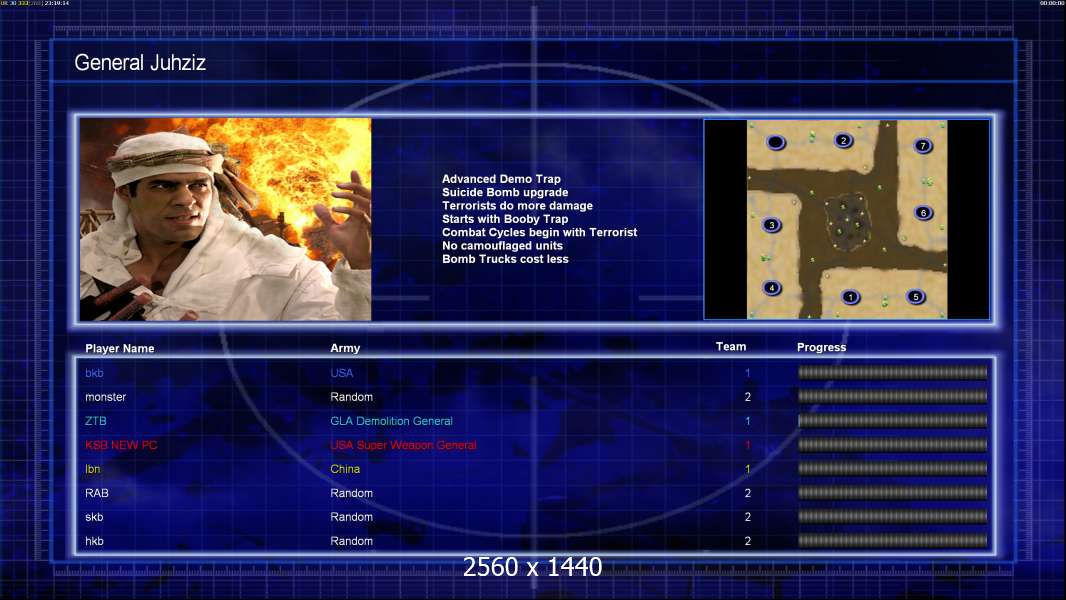Click the "Random" army entry for RAB

point(351,493)
